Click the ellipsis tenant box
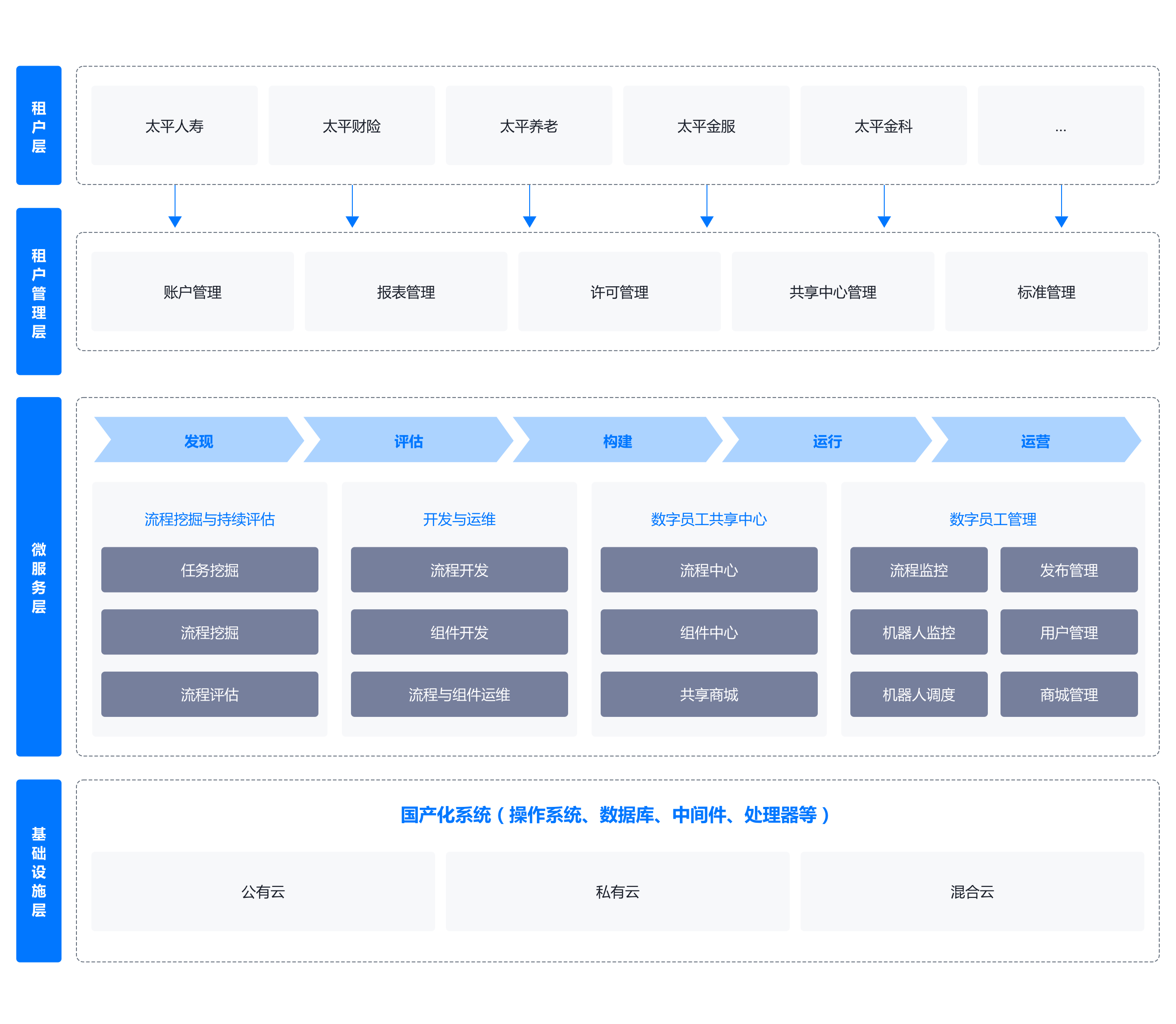The image size is (1176, 1024). (x=1061, y=126)
